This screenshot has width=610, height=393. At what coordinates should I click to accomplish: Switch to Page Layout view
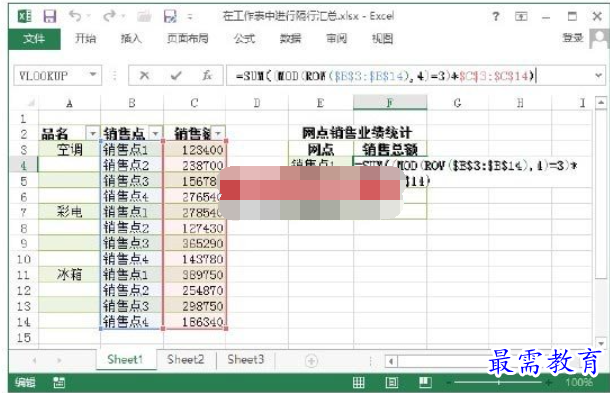391,382
